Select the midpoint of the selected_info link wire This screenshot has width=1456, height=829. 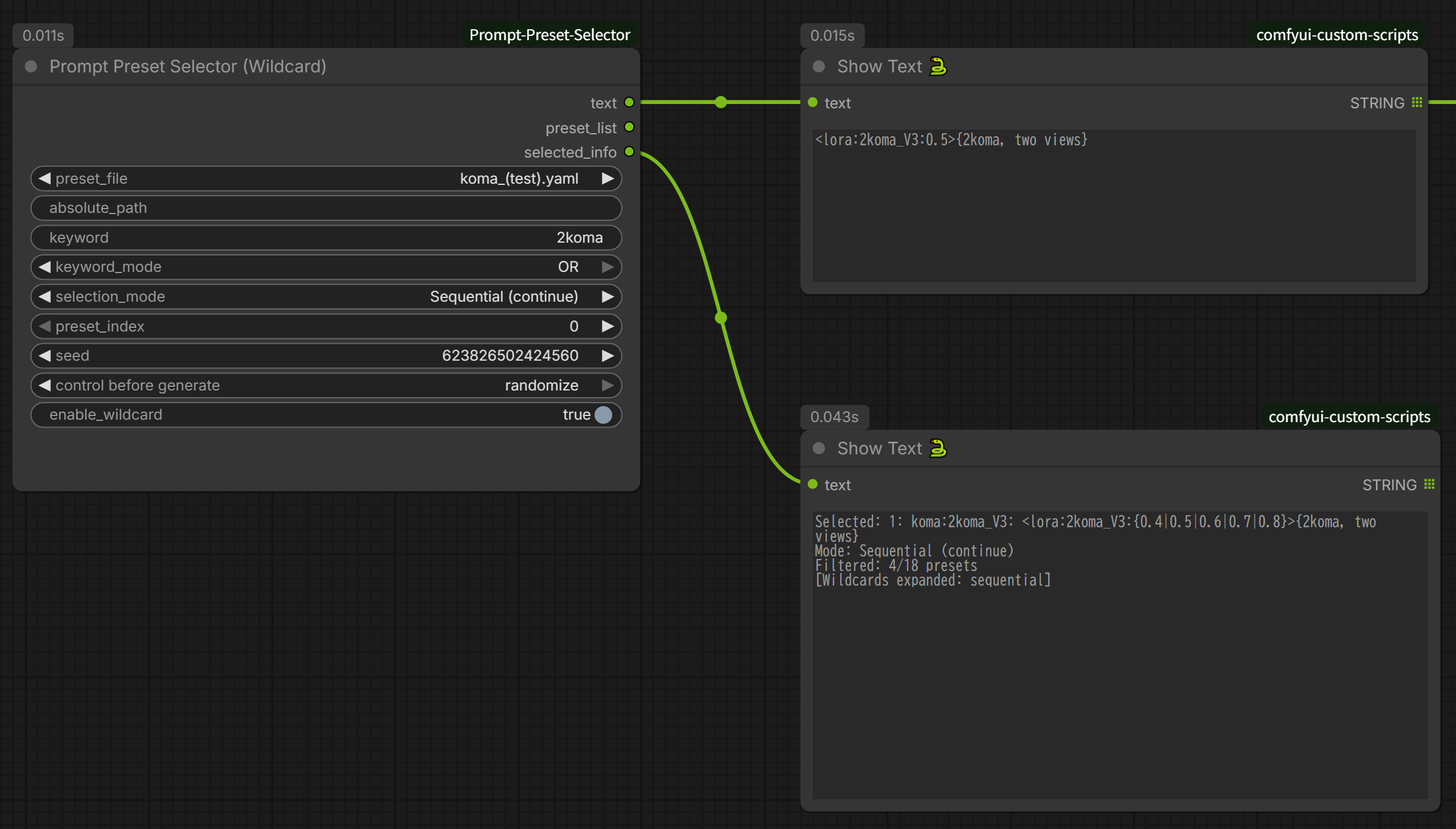[x=721, y=317]
